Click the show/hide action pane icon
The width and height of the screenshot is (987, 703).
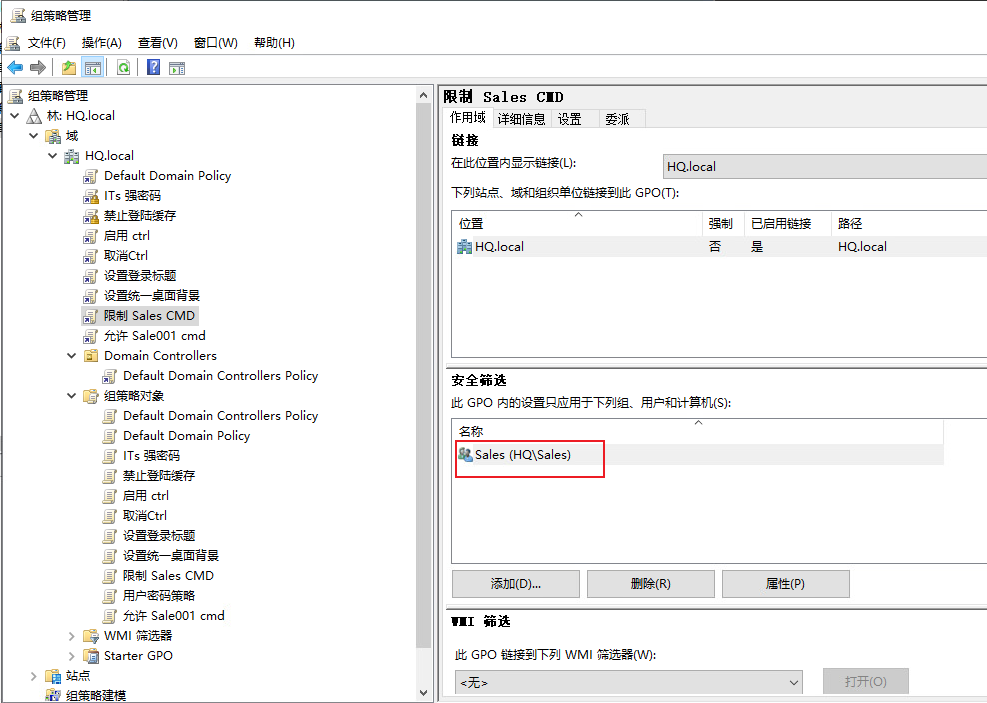(x=177, y=68)
